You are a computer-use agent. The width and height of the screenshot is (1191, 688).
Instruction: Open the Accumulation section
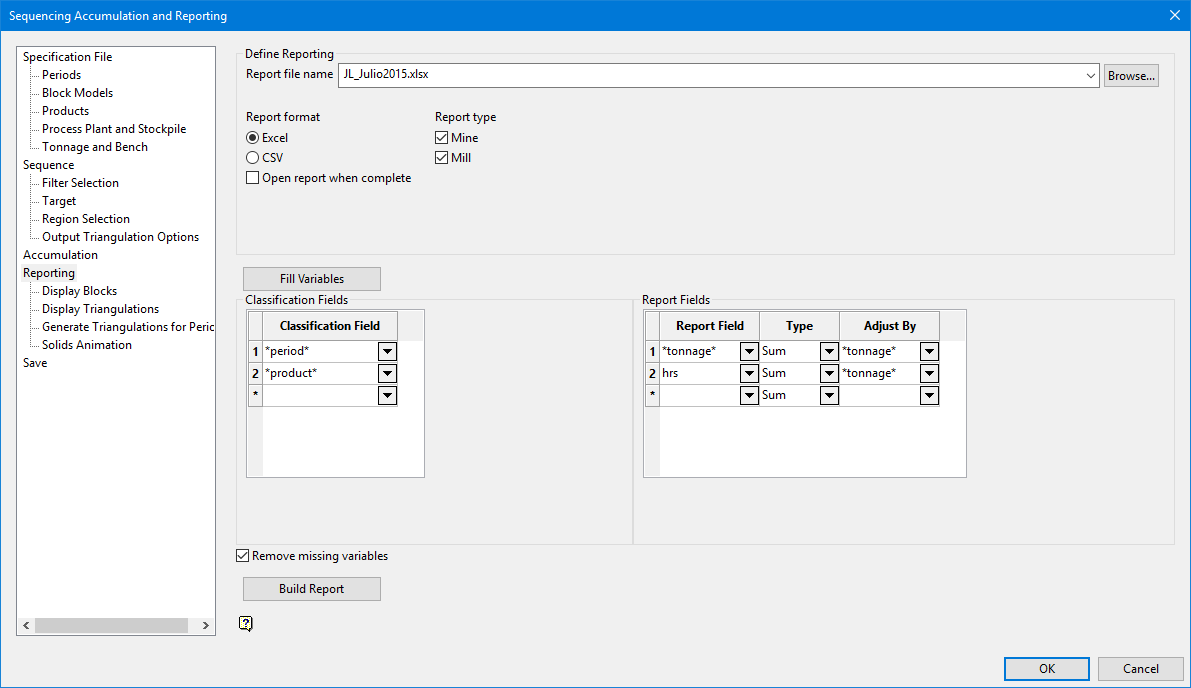pos(60,255)
